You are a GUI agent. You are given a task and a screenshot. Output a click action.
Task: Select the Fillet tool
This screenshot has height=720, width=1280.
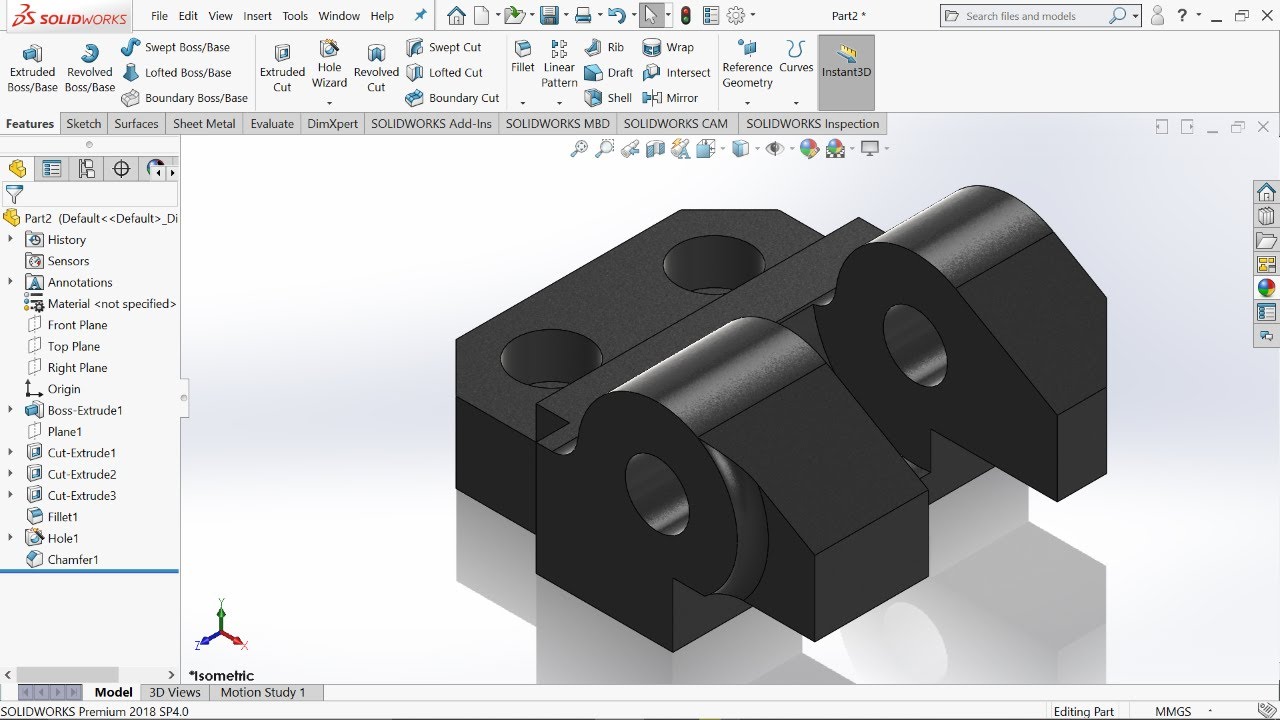coord(523,57)
